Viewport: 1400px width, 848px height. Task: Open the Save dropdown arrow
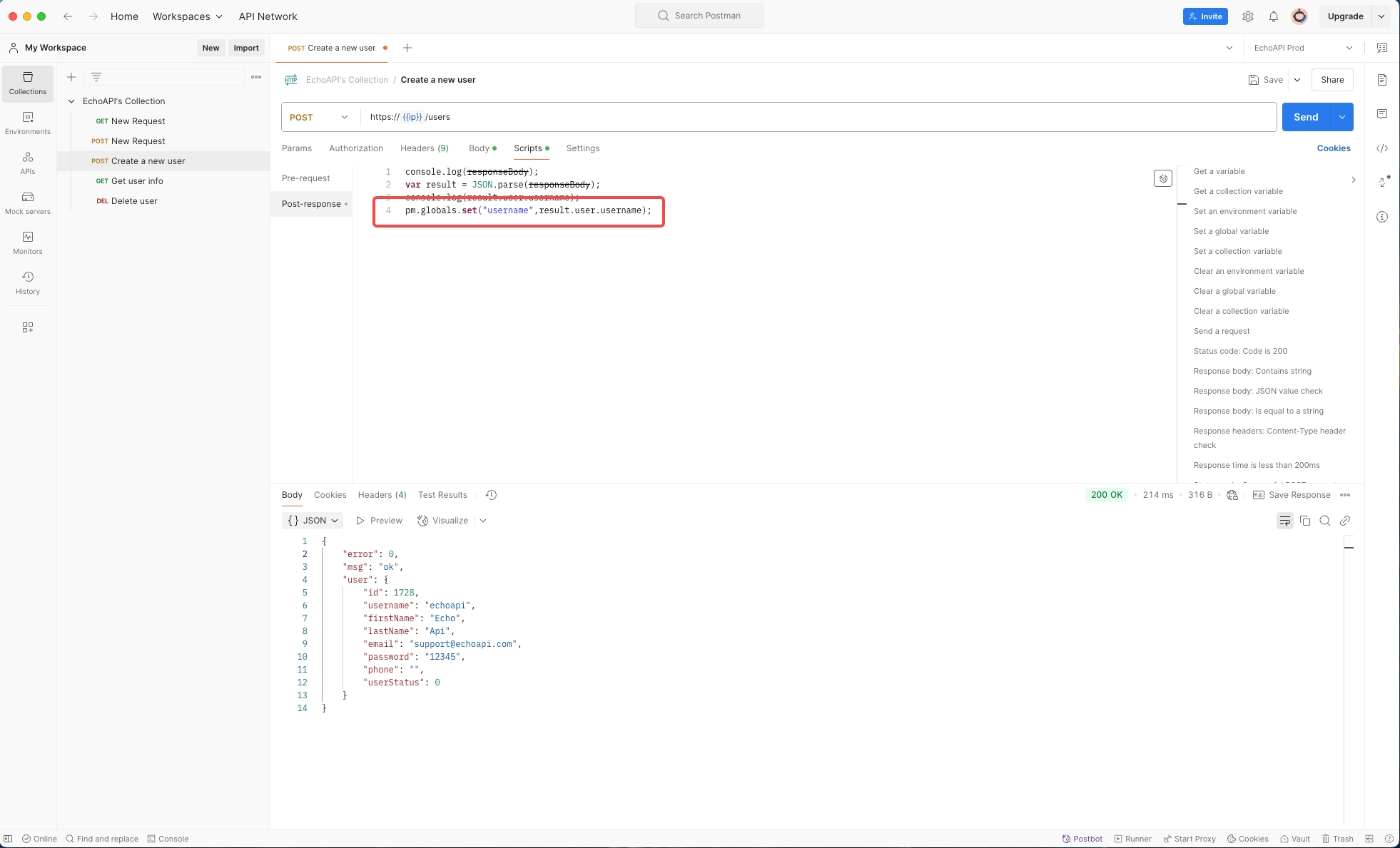1297,80
